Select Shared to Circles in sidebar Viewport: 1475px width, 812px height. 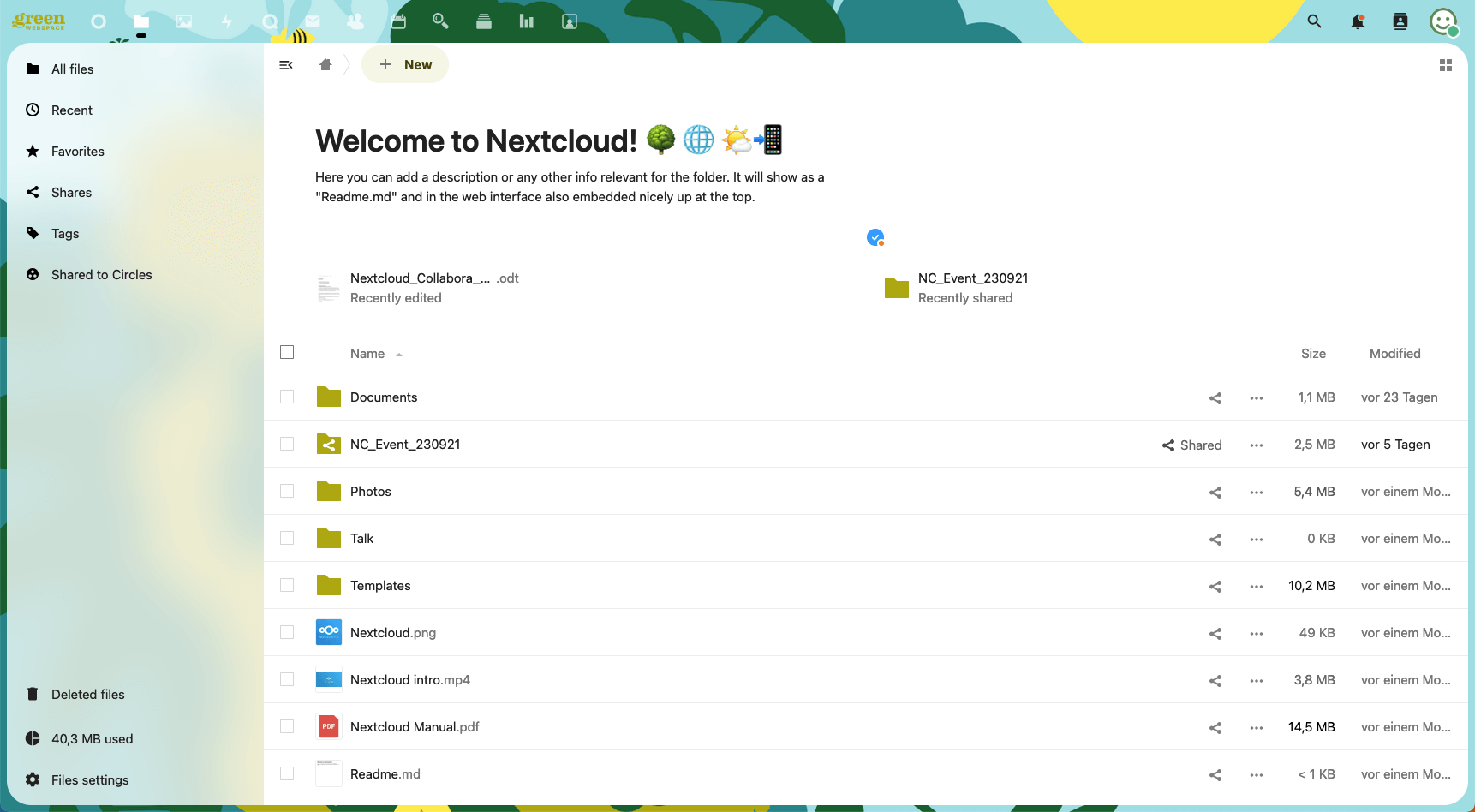pos(135,275)
